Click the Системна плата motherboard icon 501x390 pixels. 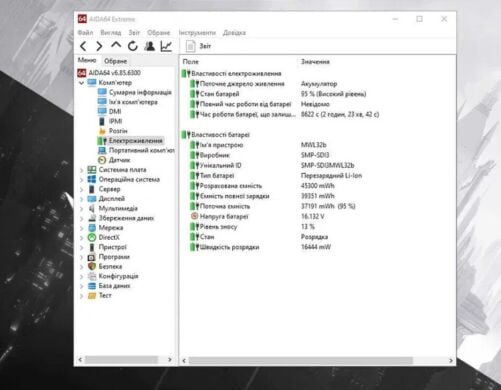point(92,170)
